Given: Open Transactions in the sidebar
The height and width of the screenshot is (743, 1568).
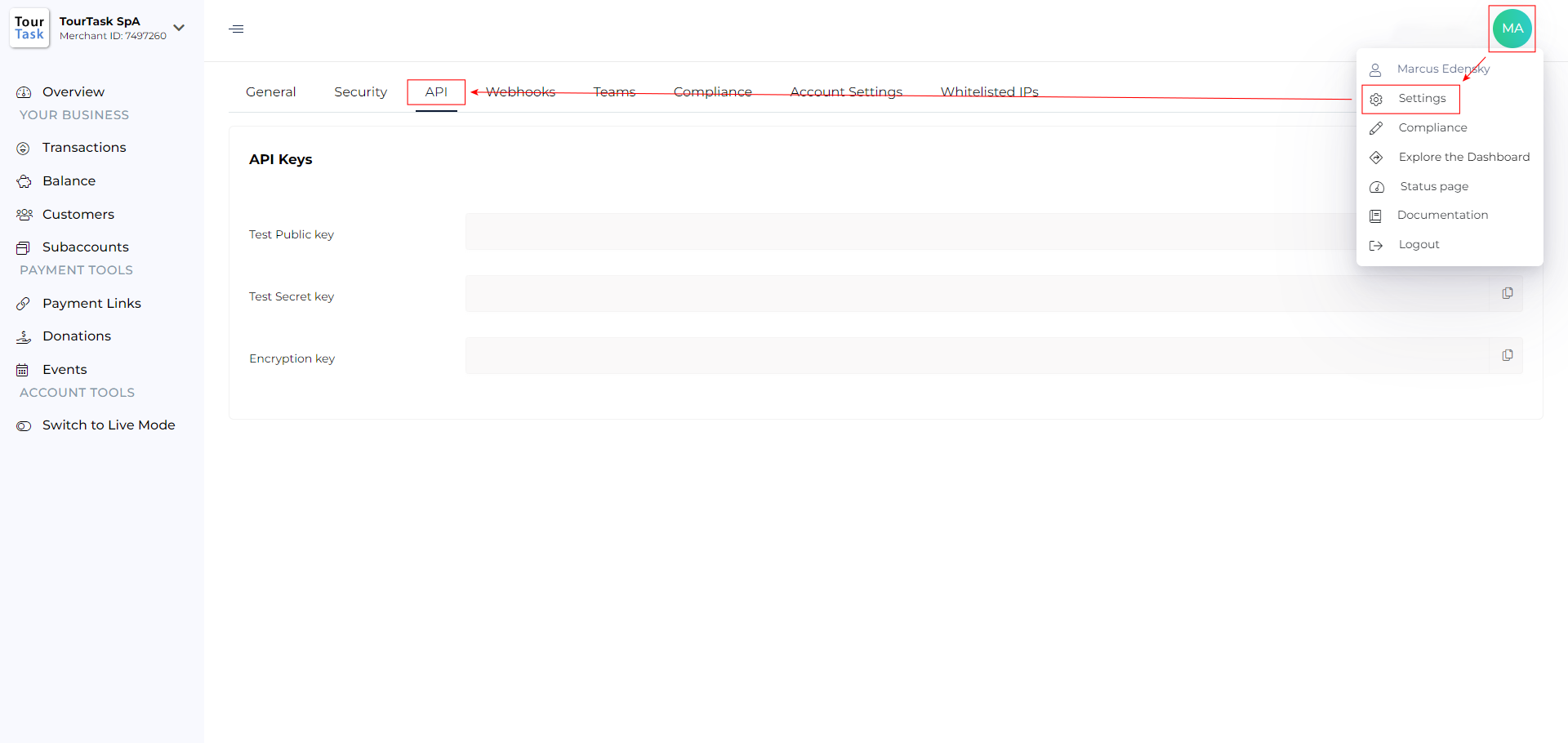Looking at the screenshot, I should pos(83,148).
